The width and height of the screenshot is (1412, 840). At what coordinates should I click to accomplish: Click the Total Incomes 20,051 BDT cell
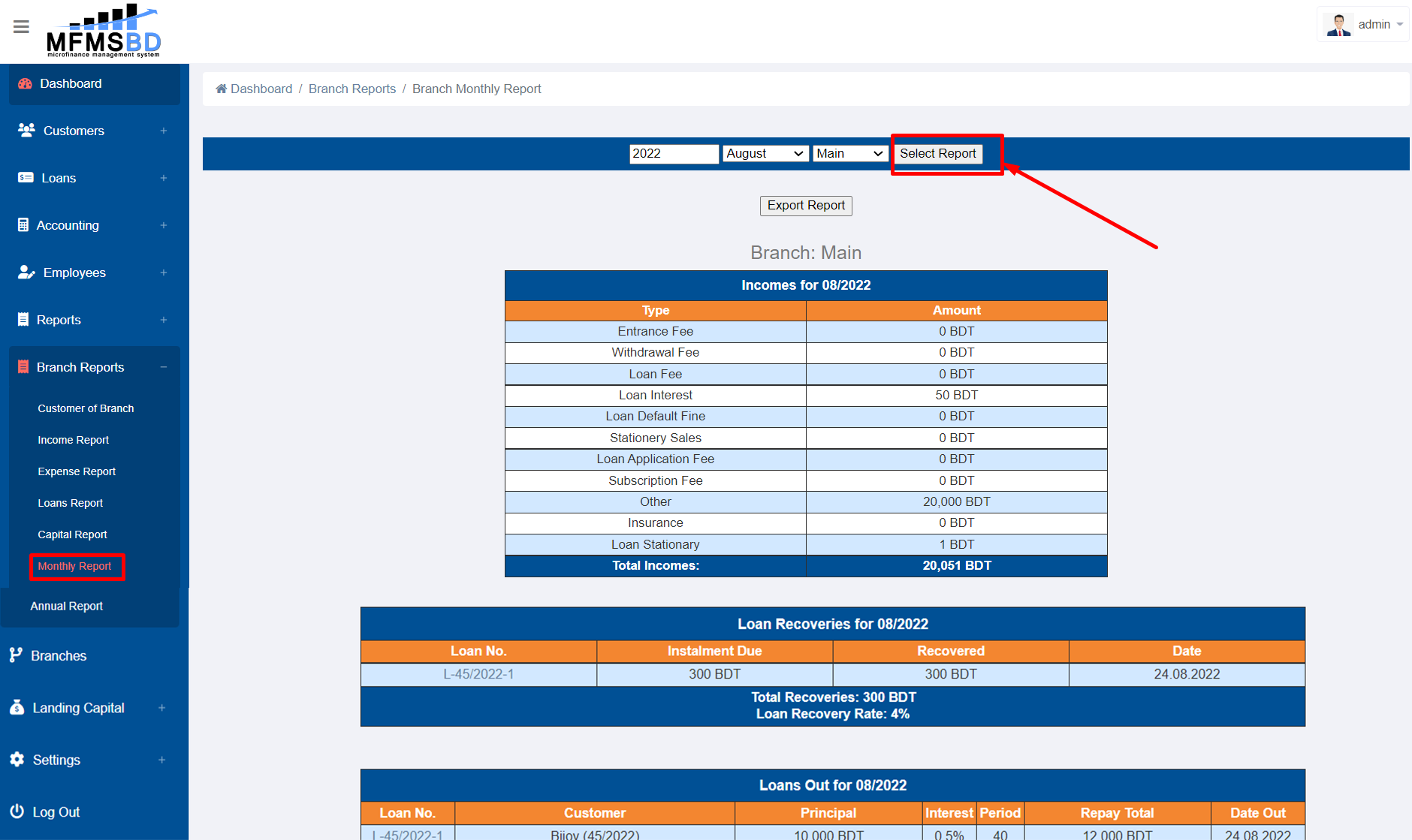957,566
